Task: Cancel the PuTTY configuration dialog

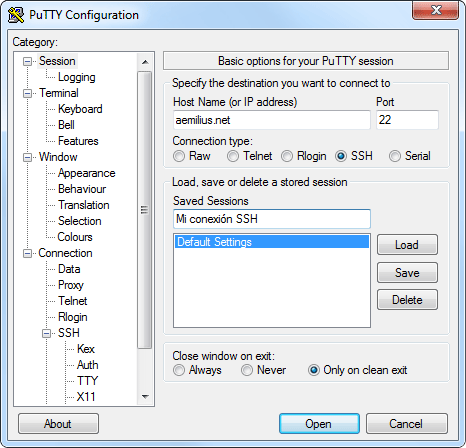Action: tap(406, 424)
